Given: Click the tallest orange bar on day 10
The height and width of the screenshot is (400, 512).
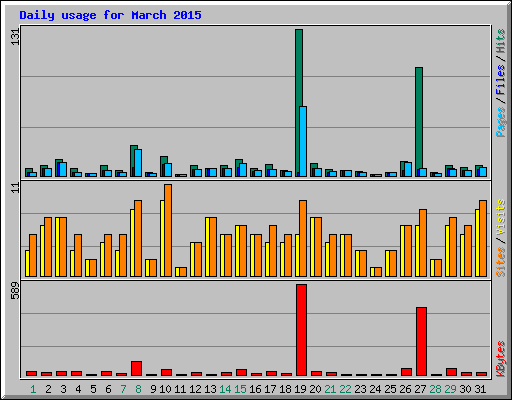Looking at the screenshot, I should click(168, 230).
